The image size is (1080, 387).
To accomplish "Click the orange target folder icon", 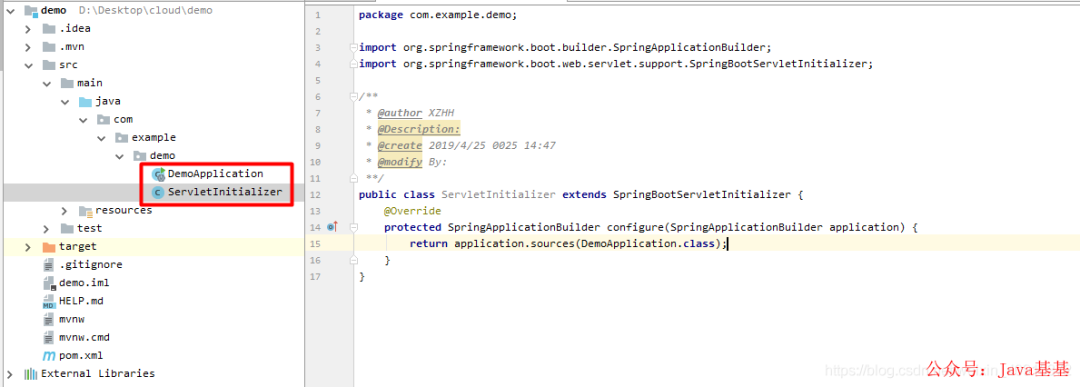I will pos(48,247).
